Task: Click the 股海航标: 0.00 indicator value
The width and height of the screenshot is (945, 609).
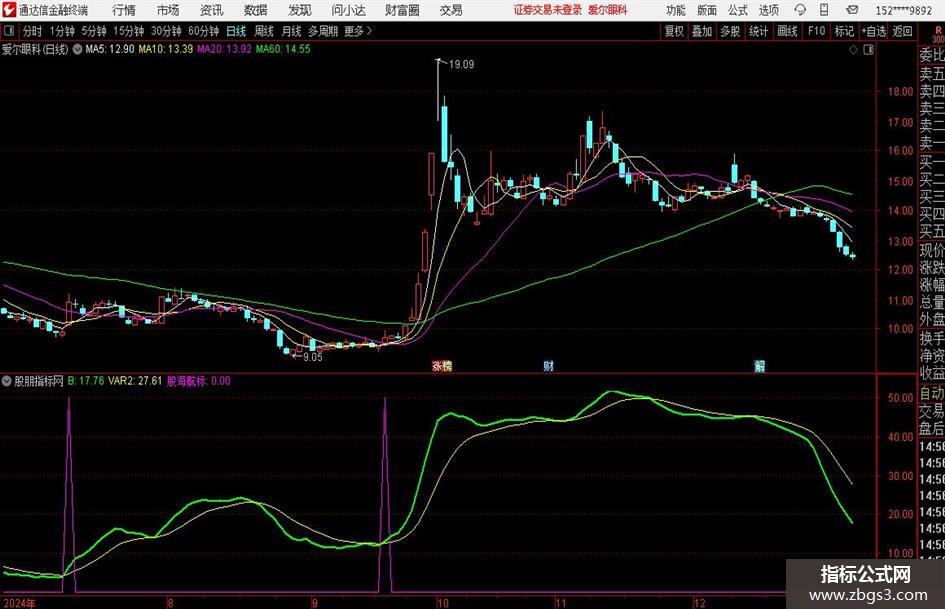Action: click(x=198, y=381)
